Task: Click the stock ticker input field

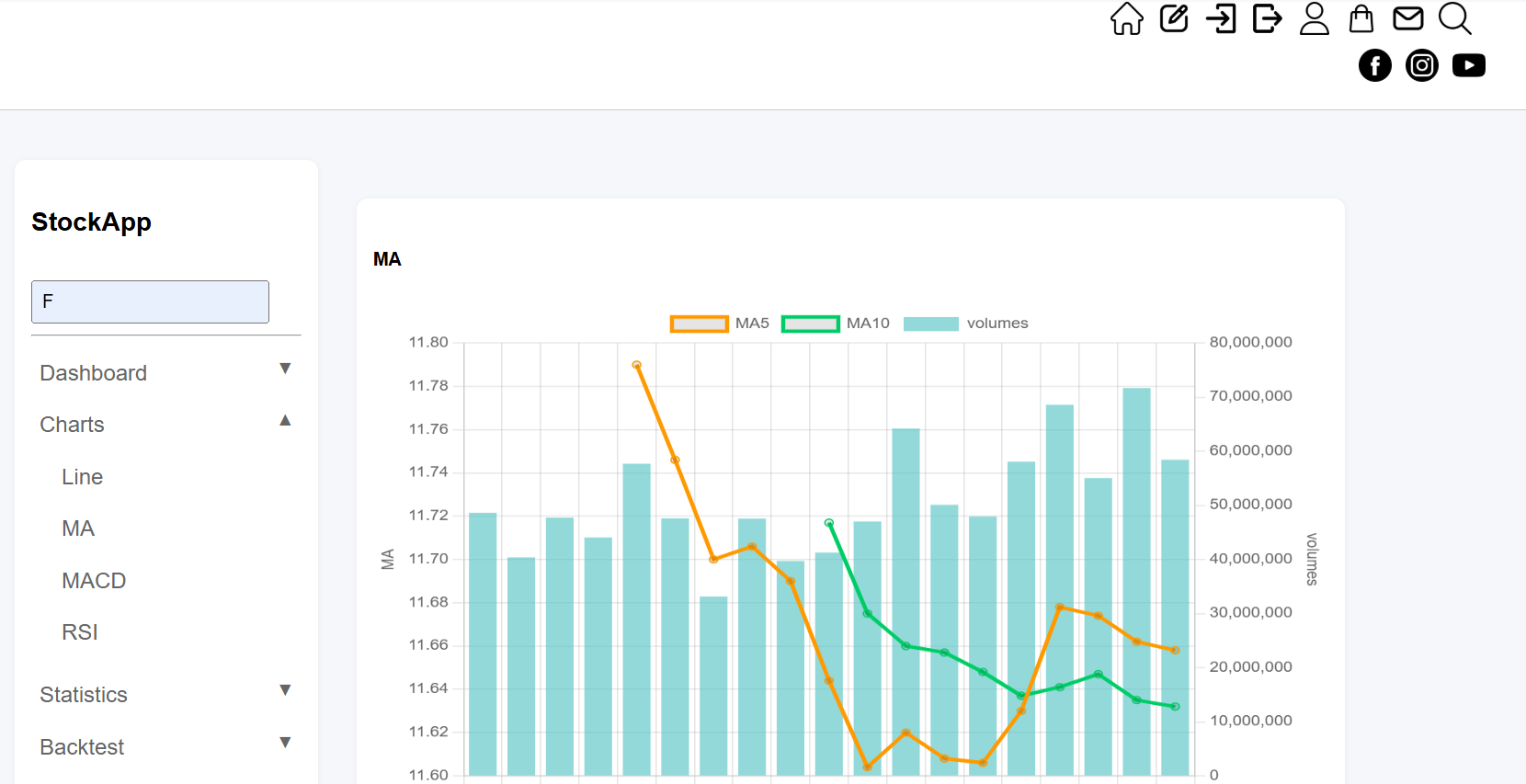Action: [x=150, y=301]
